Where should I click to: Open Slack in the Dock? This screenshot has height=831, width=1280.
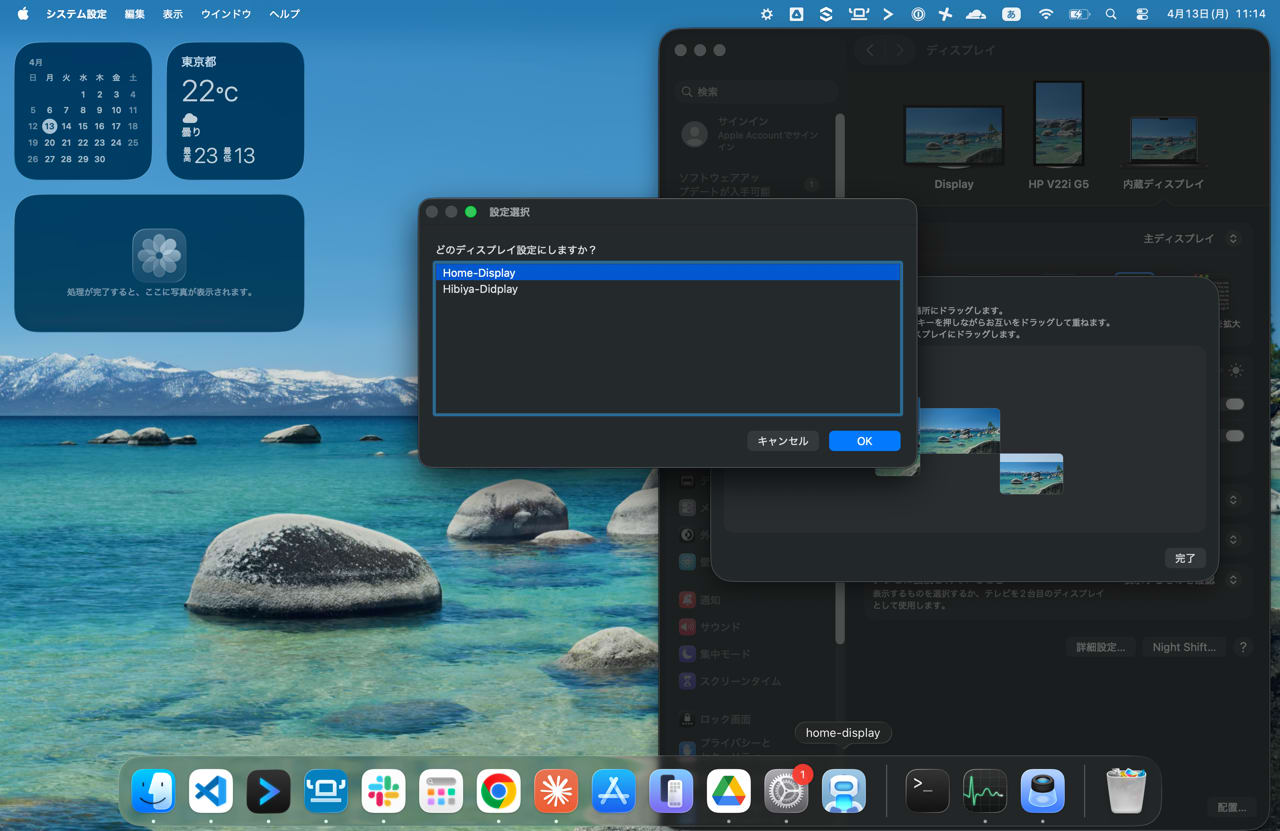[x=383, y=792]
